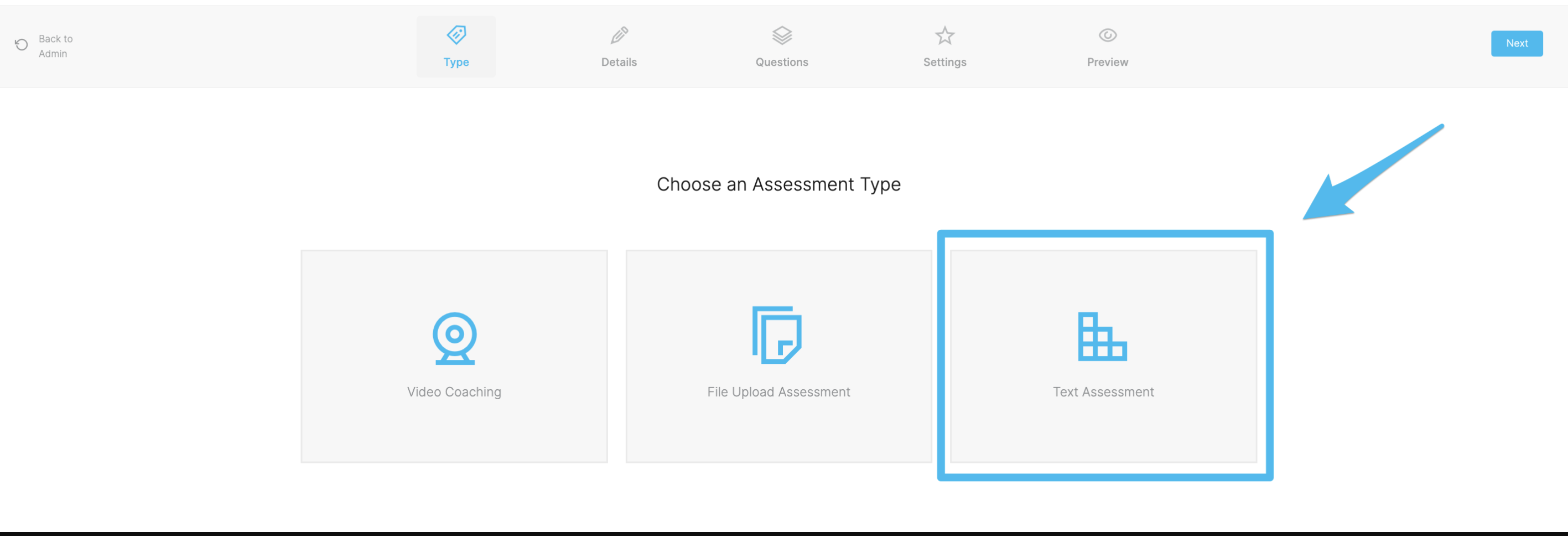Switch to the Details step label
1568x536 pixels.
[x=619, y=62]
